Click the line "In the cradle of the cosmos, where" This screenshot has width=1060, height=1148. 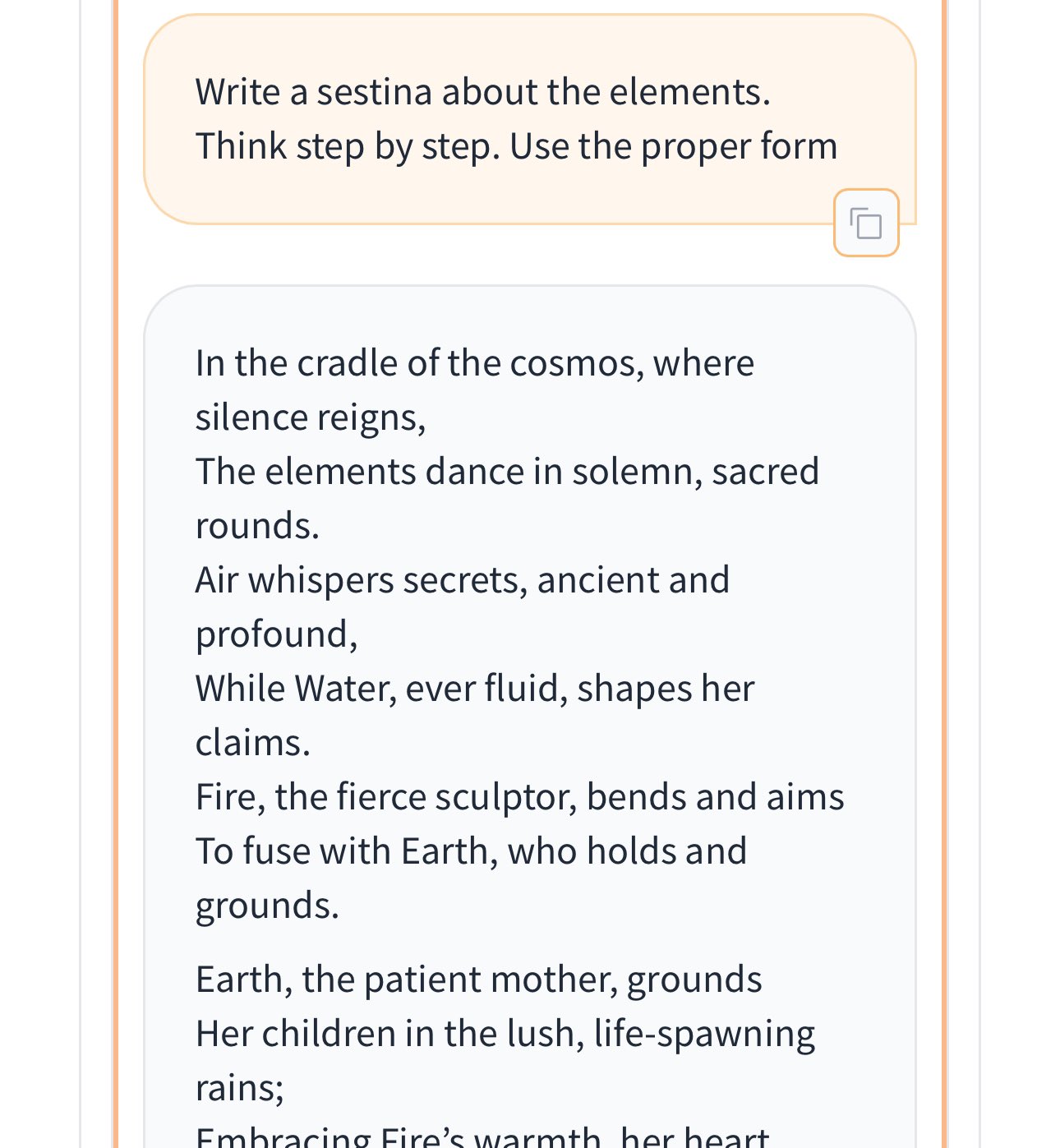coord(474,362)
